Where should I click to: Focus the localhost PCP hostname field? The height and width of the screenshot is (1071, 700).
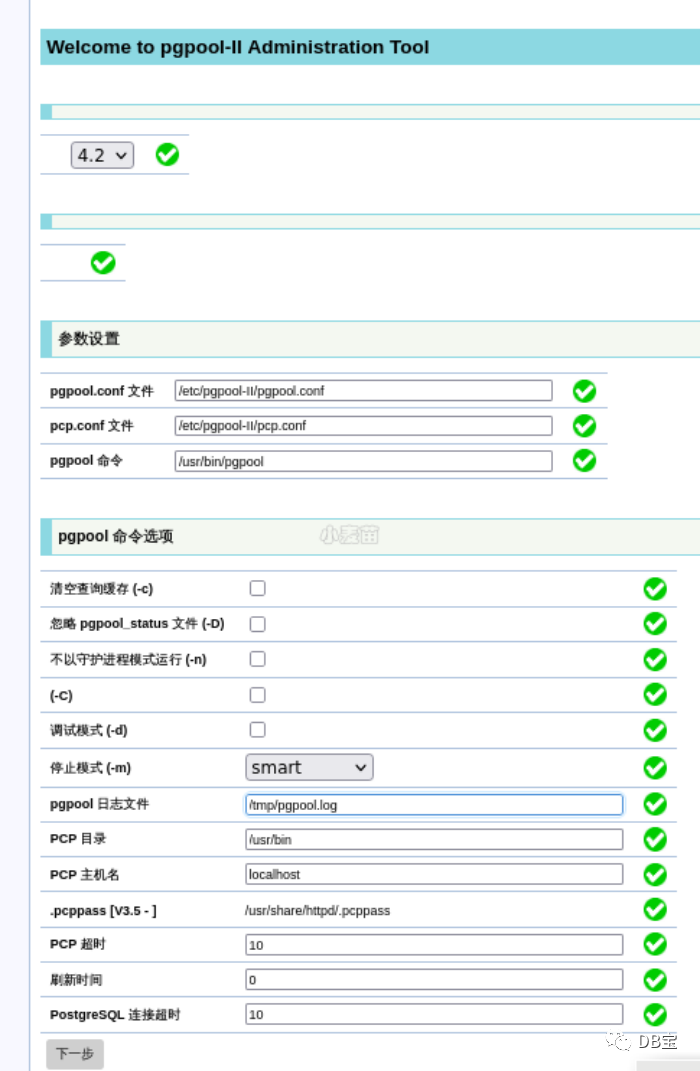[434, 874]
